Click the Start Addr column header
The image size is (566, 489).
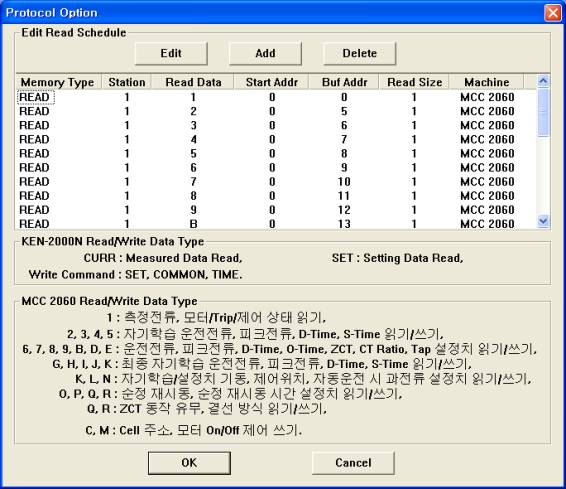pos(272,82)
